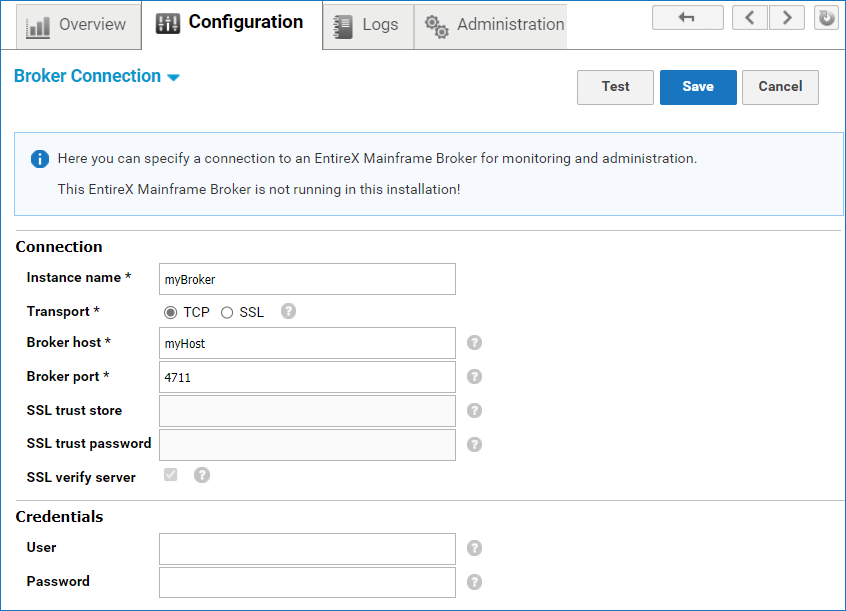Go to next page chevron
The image size is (846, 611).
787,18
